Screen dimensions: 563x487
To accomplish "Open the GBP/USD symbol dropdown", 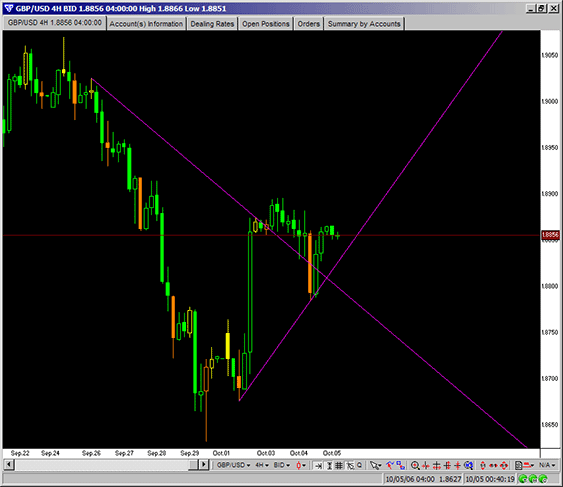I will point(233,465).
